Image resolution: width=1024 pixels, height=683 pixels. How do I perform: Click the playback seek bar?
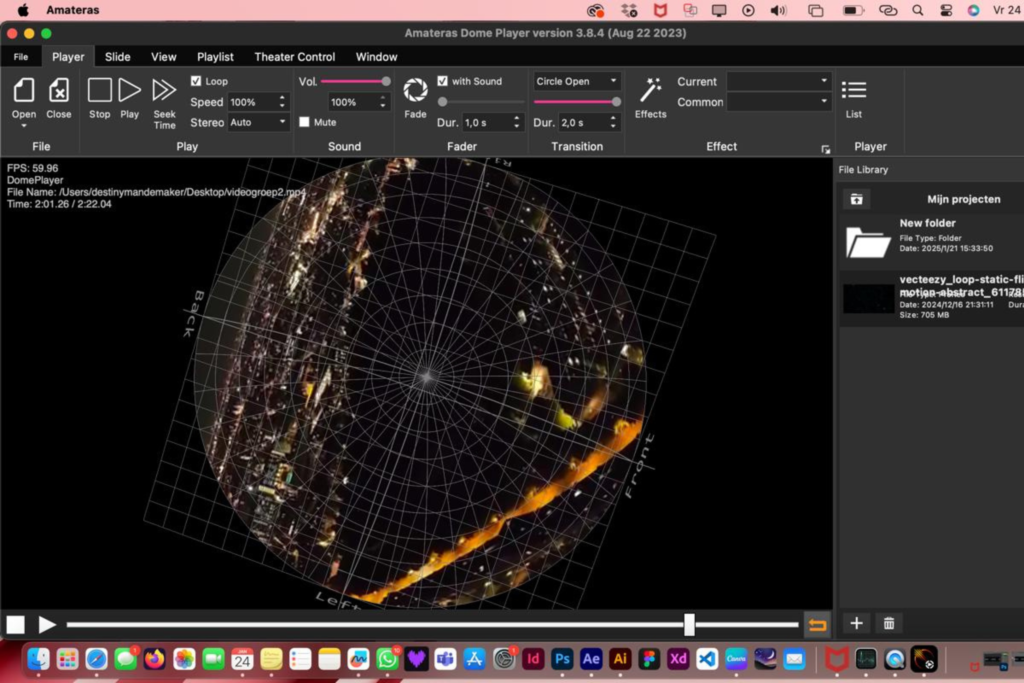point(432,625)
